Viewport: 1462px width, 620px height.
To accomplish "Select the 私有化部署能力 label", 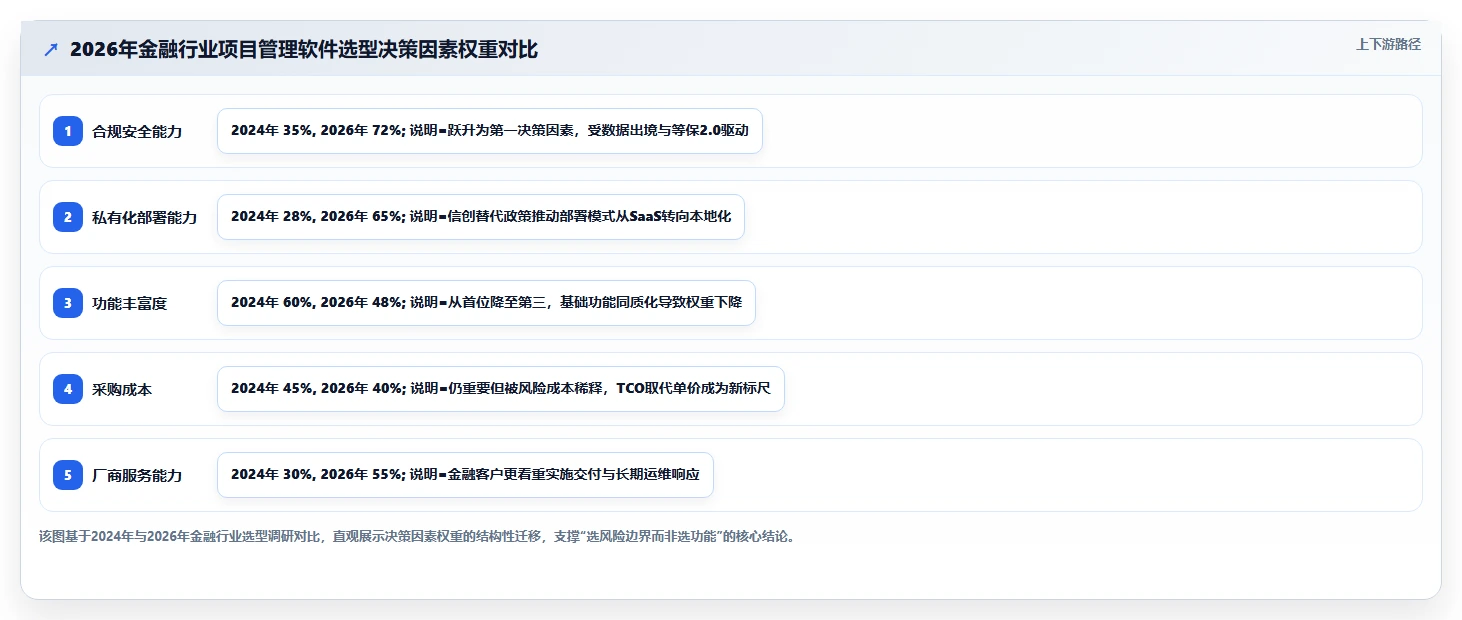I will (x=145, y=217).
